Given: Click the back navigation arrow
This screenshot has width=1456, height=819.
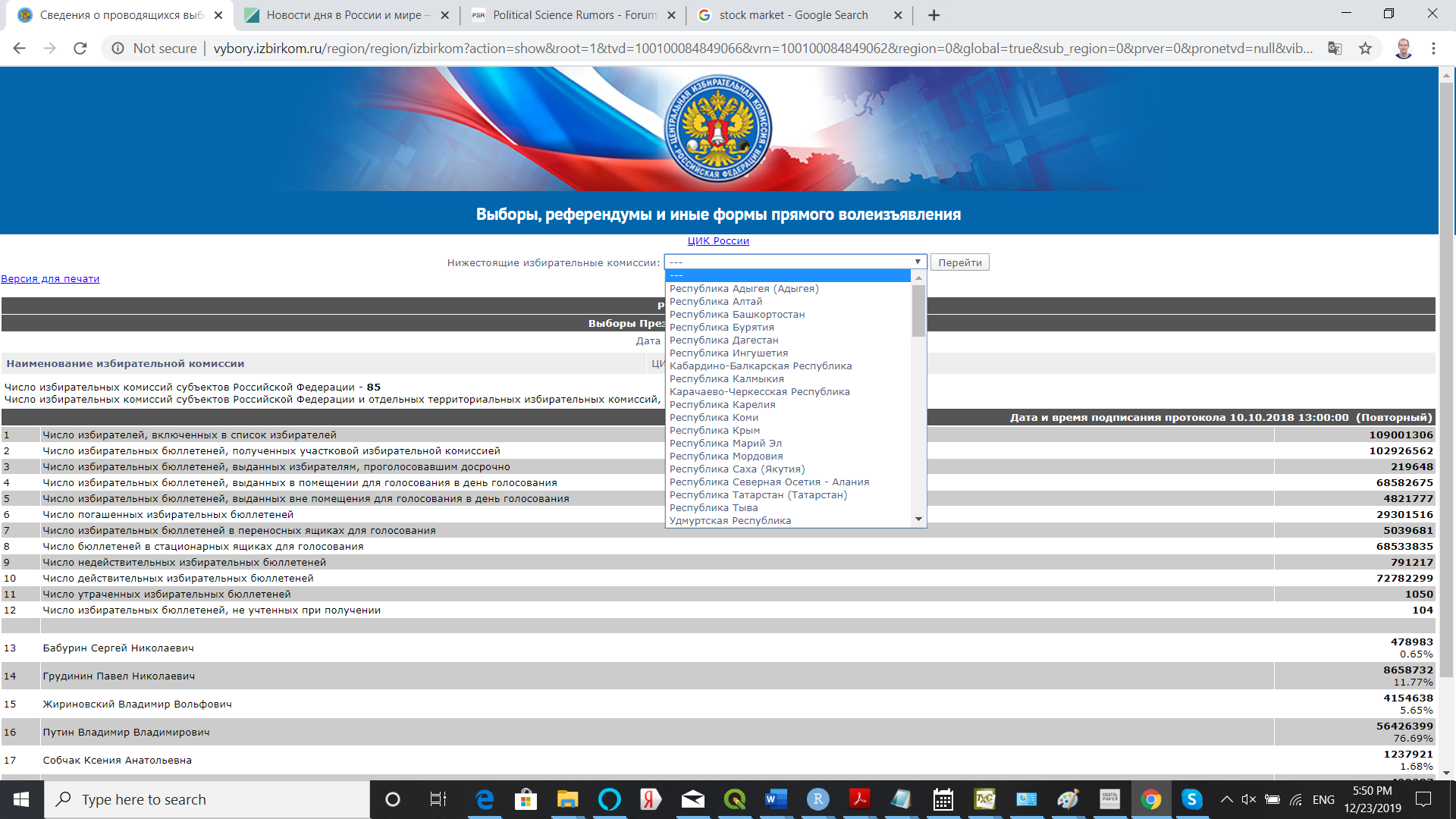Looking at the screenshot, I should 20,49.
